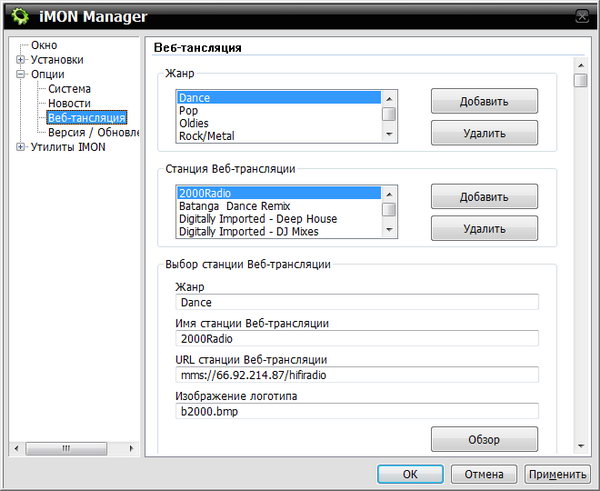Click the Отмена cancel button
The height and width of the screenshot is (491, 600).
click(x=484, y=474)
